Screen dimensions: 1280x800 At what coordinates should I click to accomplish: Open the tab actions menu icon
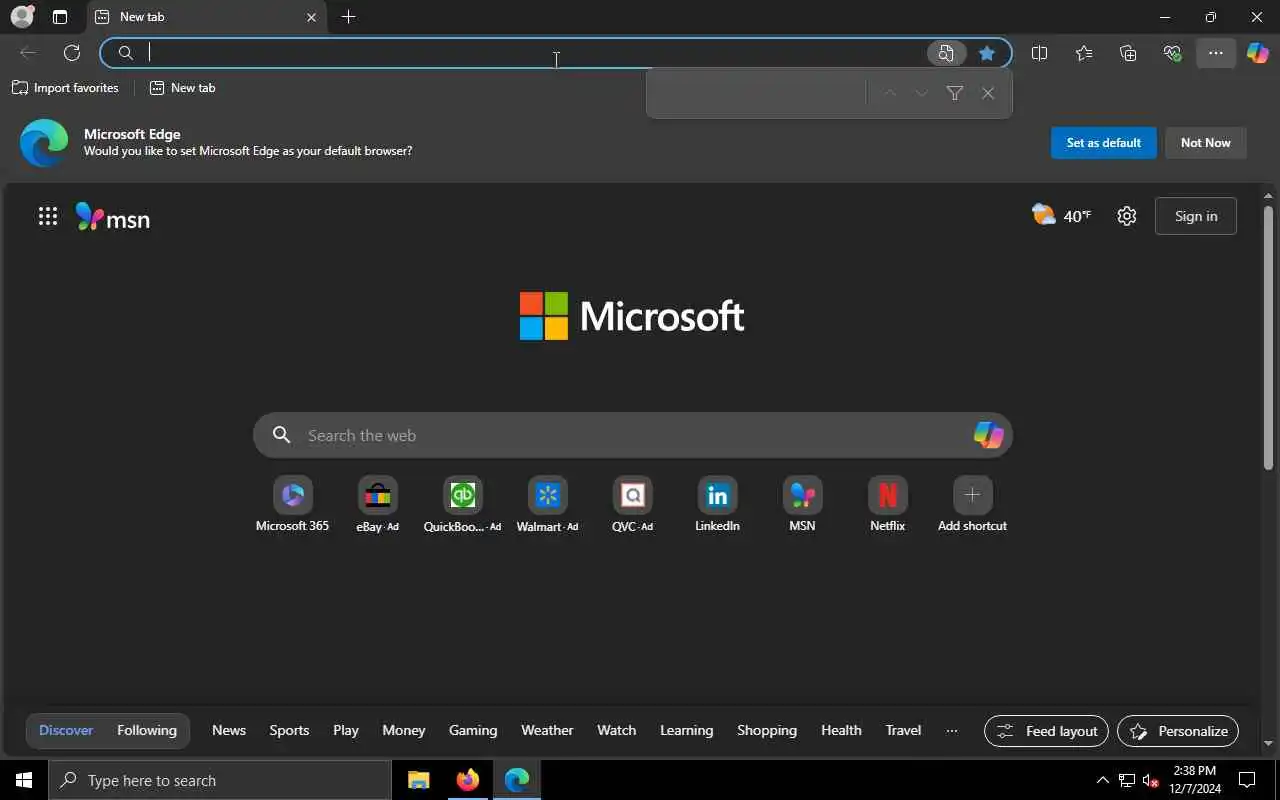60,17
